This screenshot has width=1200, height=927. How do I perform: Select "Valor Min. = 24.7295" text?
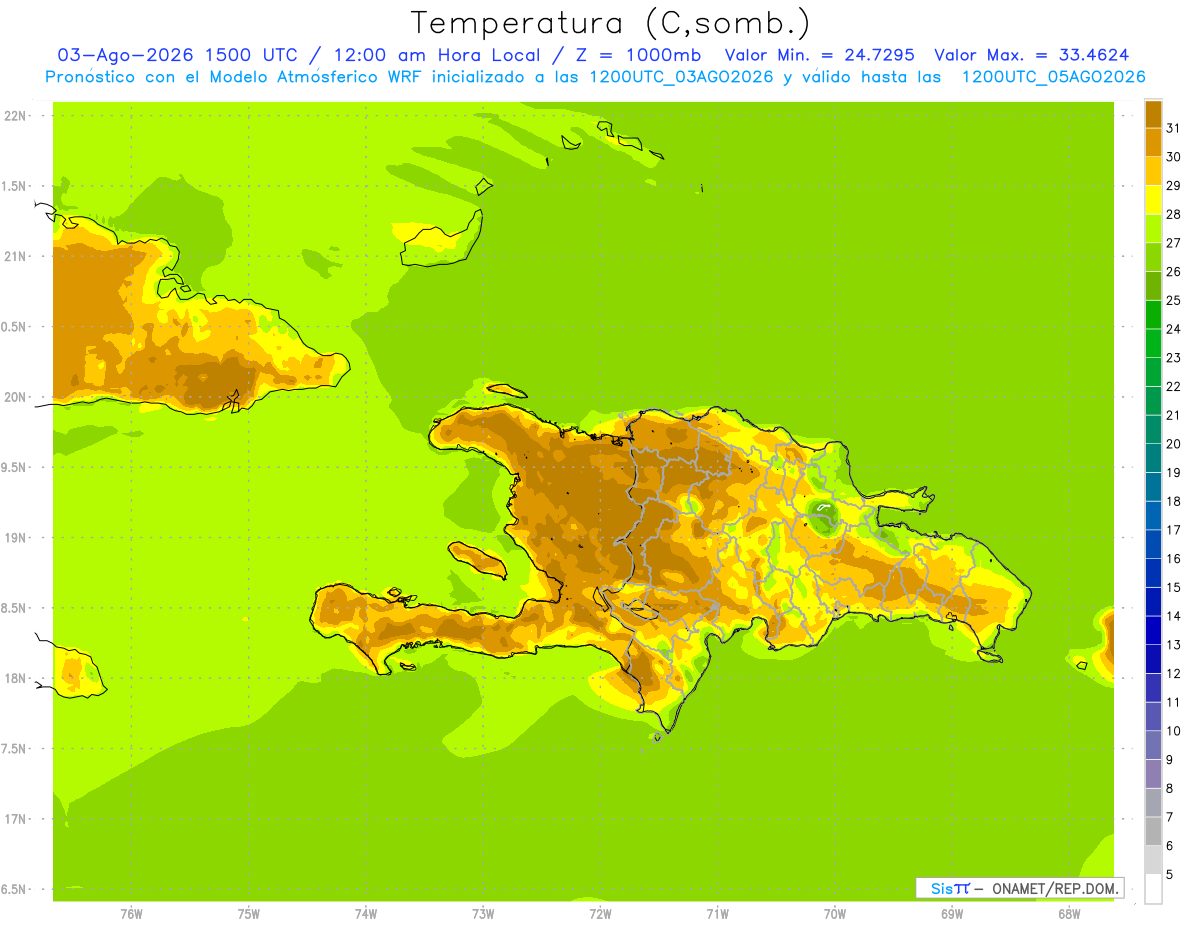pos(820,55)
